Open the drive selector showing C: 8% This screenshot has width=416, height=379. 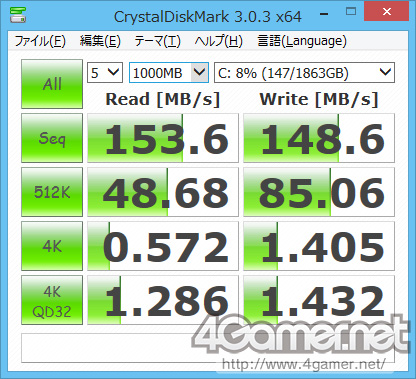(304, 72)
